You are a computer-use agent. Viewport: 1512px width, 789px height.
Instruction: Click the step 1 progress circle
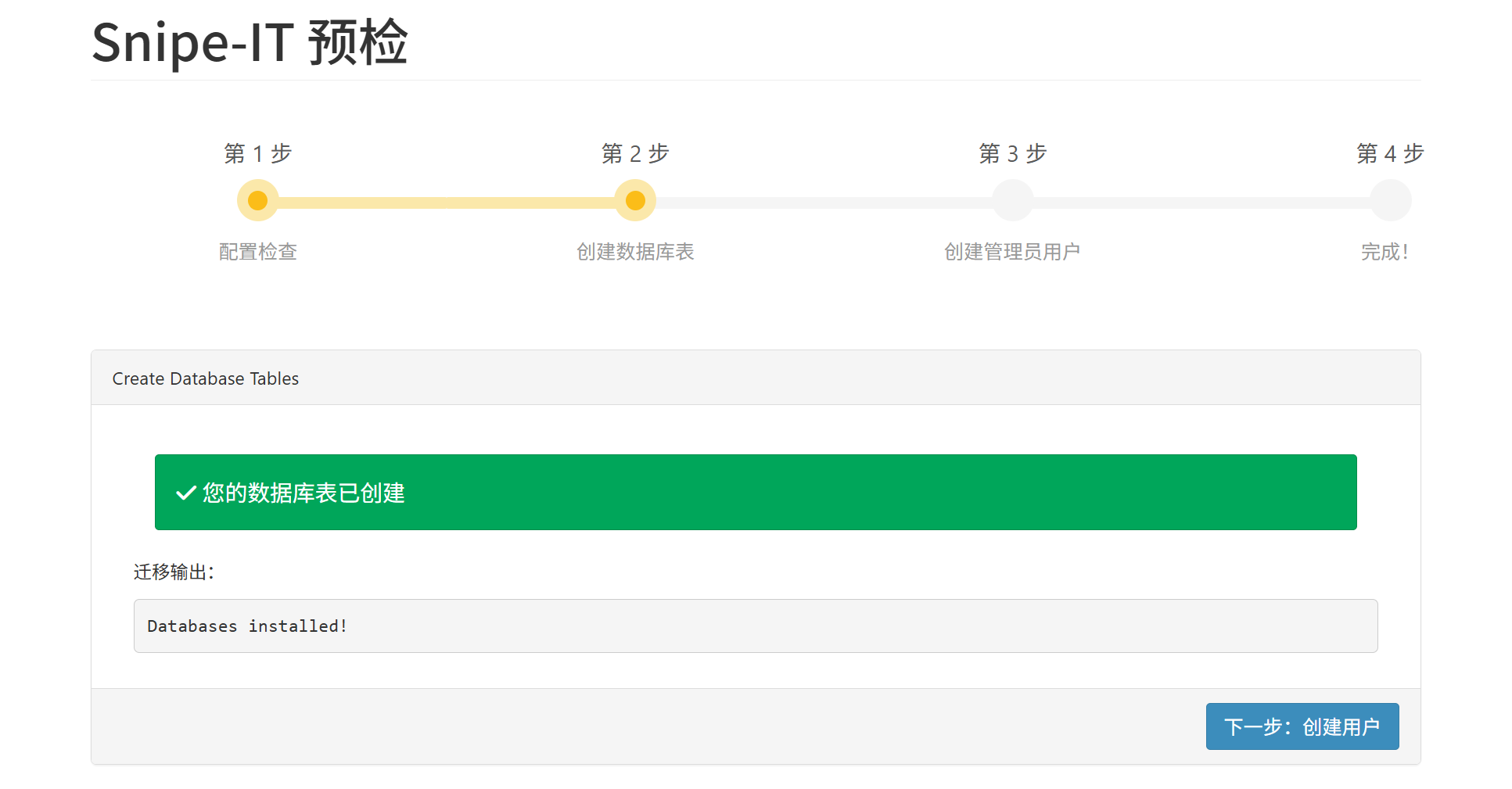[258, 199]
